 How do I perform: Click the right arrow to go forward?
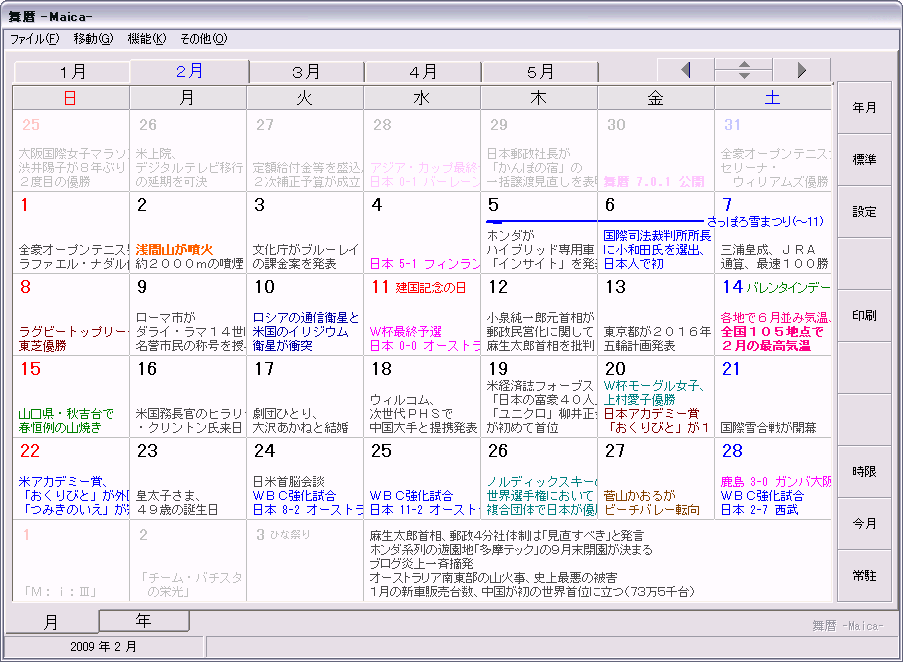coord(801,70)
